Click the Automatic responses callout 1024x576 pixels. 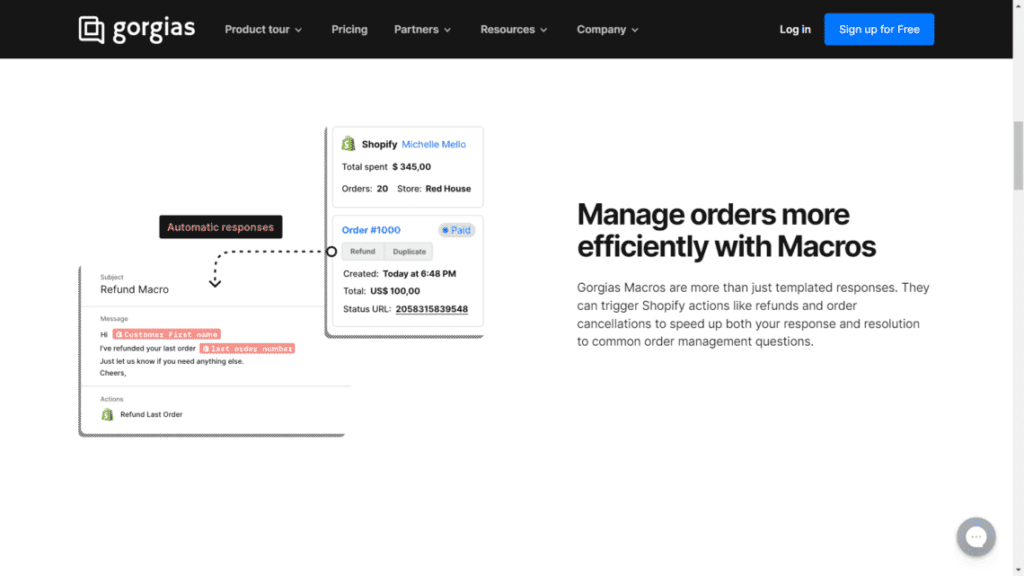click(220, 227)
